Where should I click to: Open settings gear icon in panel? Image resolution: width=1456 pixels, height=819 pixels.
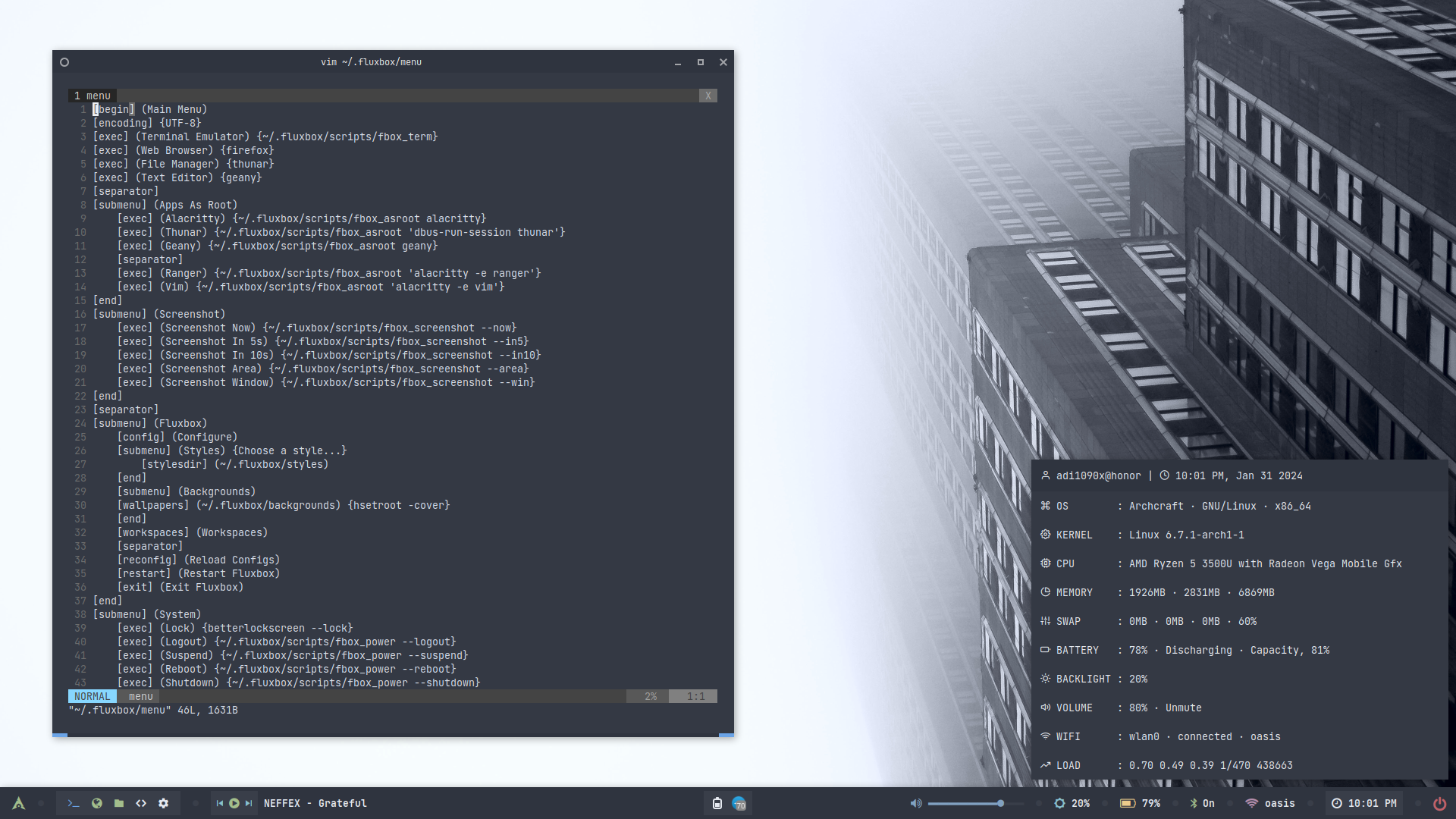click(x=164, y=803)
